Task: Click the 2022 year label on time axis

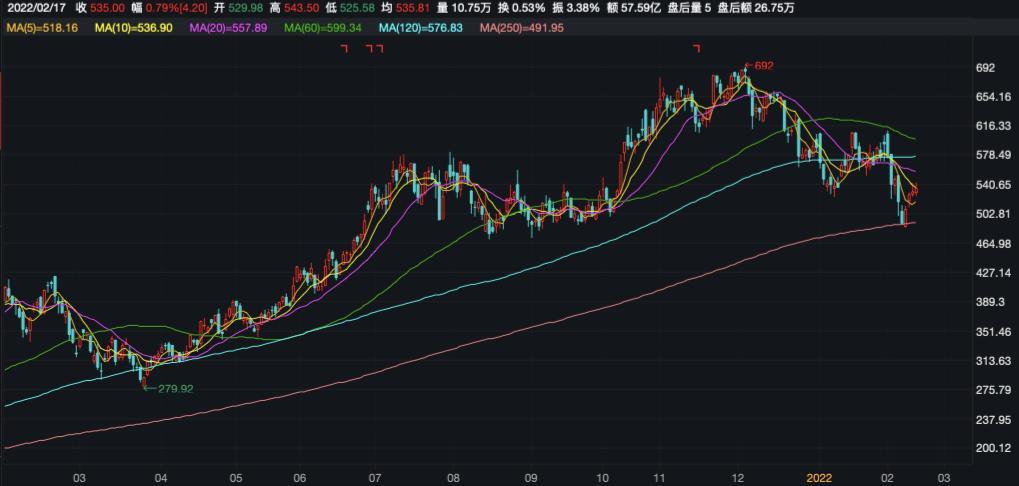Action: coord(819,478)
